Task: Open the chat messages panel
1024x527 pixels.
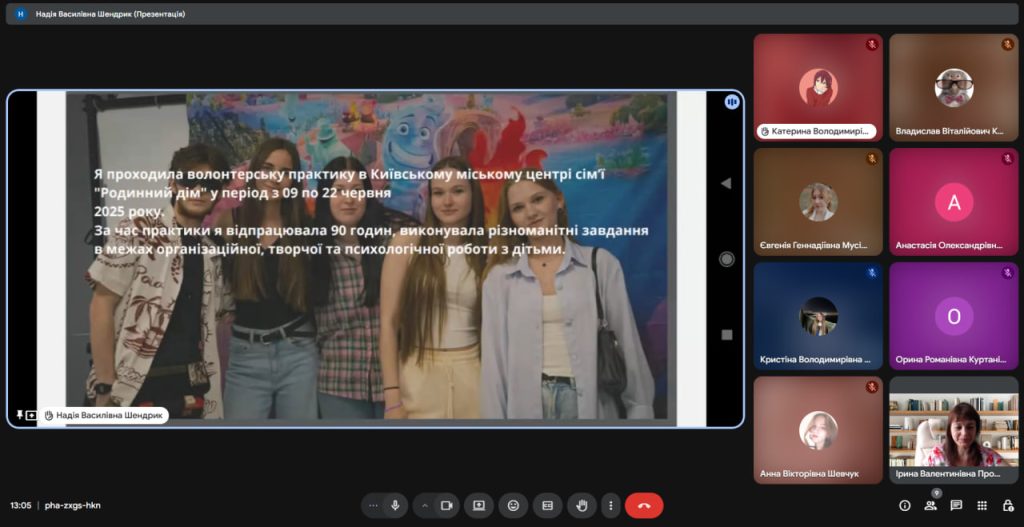Action: click(956, 506)
